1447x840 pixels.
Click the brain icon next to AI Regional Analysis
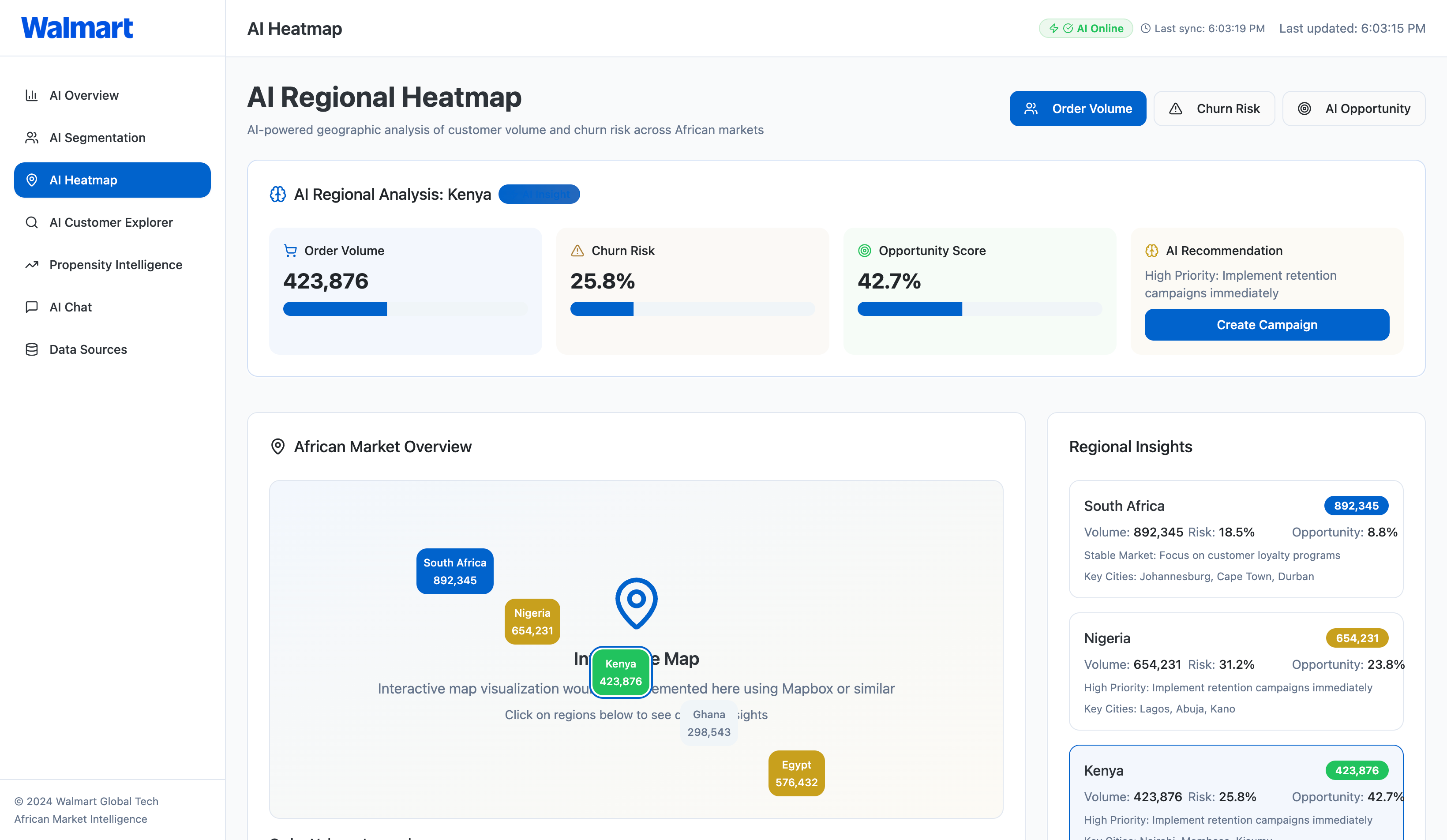tap(278, 194)
